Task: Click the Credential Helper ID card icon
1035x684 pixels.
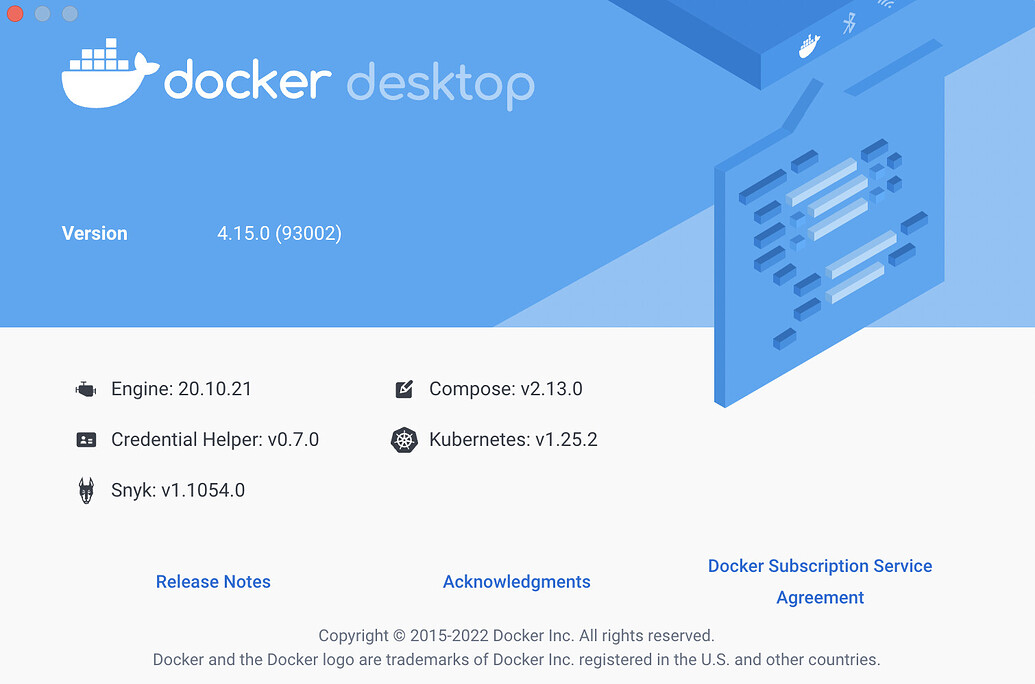Action: pos(88,439)
